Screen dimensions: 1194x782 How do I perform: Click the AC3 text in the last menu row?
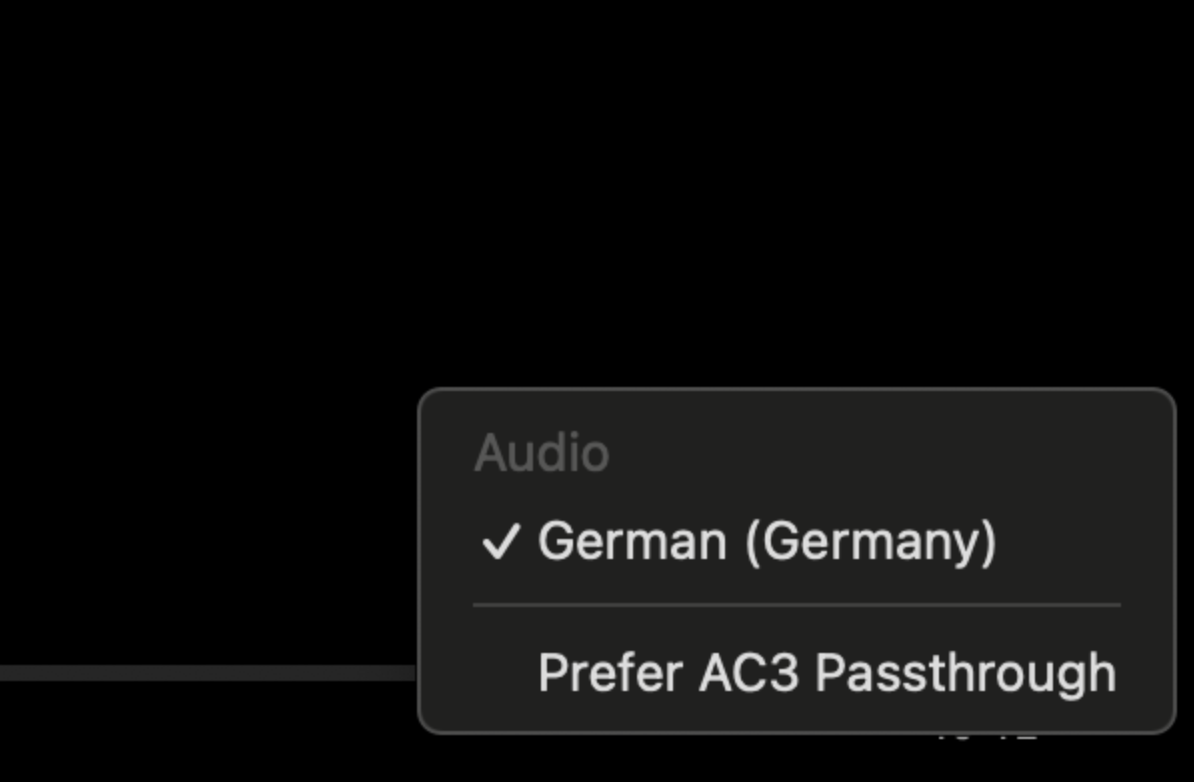(x=748, y=673)
